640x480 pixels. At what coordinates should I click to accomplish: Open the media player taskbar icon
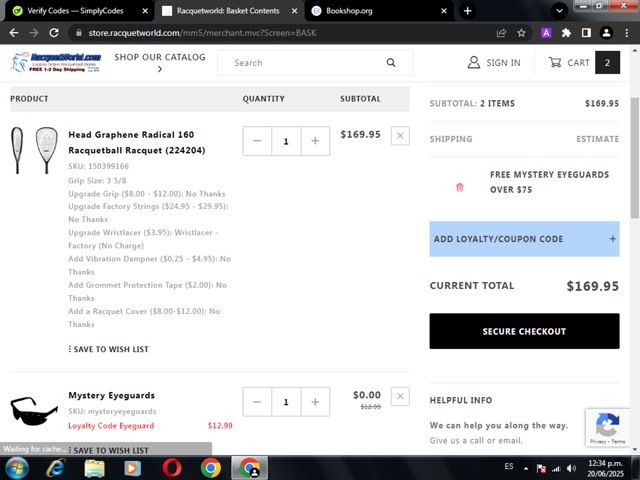point(132,468)
